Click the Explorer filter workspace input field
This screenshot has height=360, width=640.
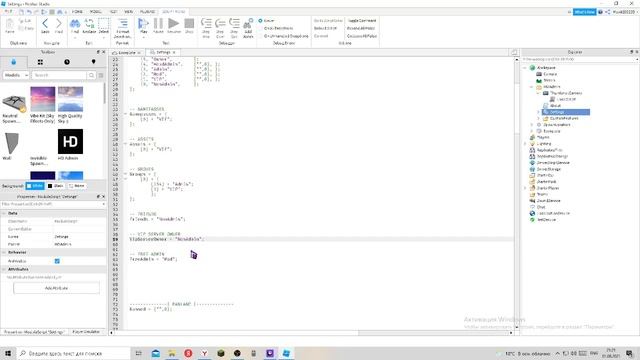click(580, 60)
